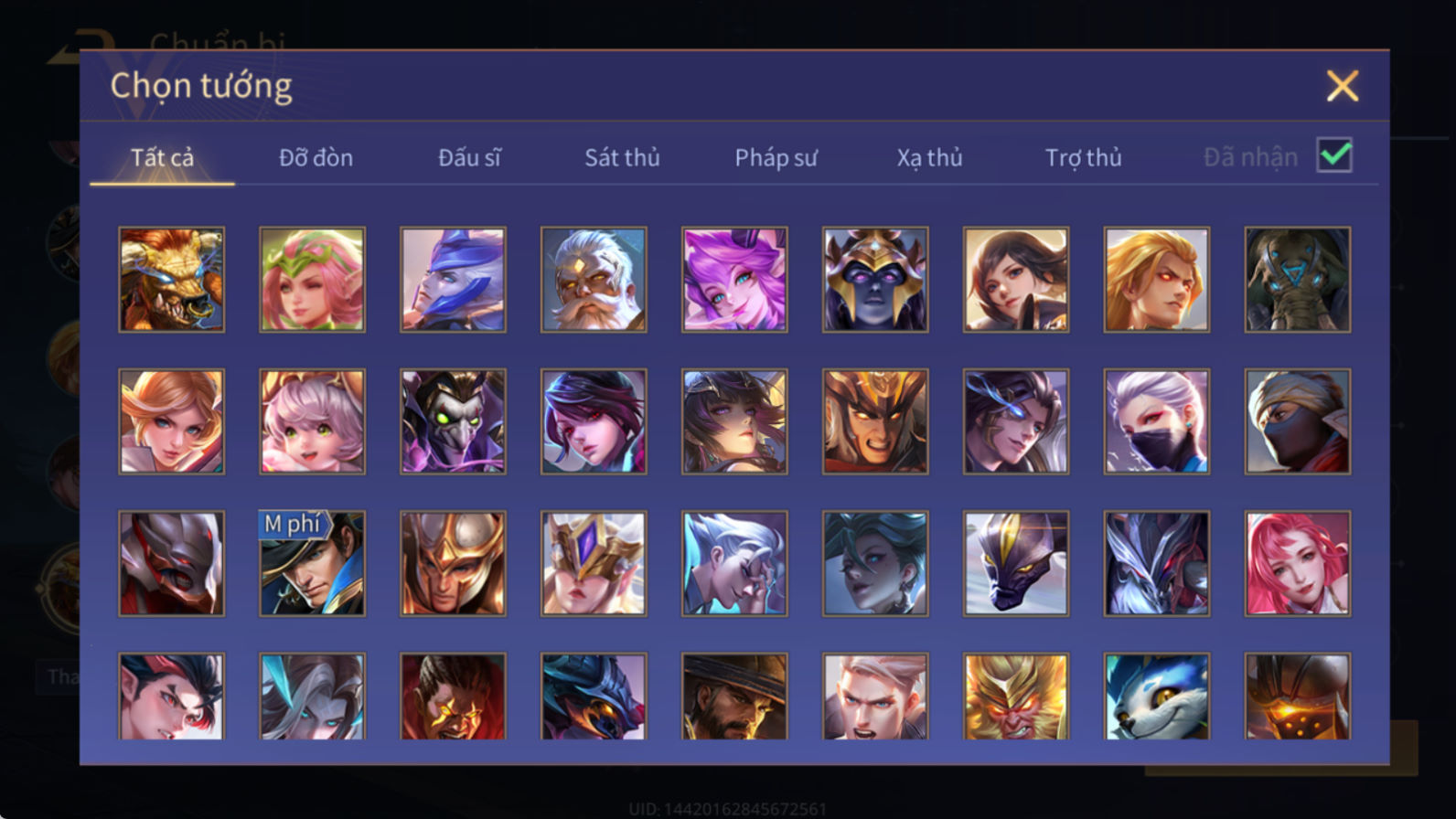Select the 'Tất cả' tab
The width and height of the screenshot is (1456, 819).
(162, 158)
